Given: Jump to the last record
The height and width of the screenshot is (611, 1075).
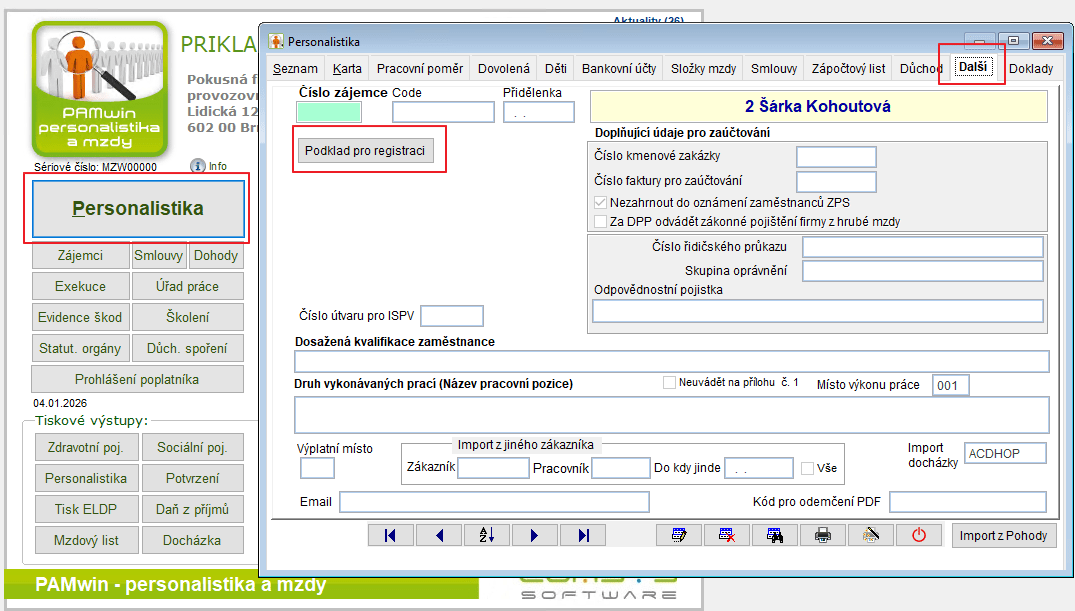Looking at the screenshot, I should 584,535.
